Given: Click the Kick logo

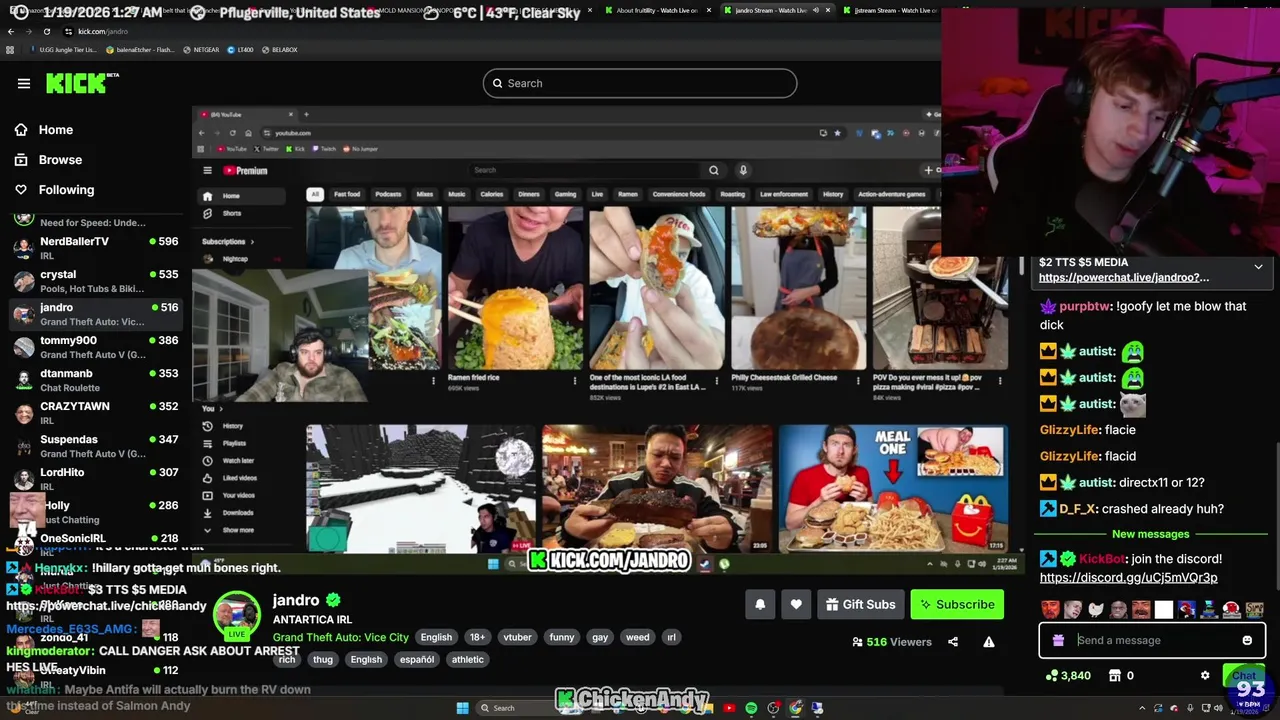Looking at the screenshot, I should [82, 83].
